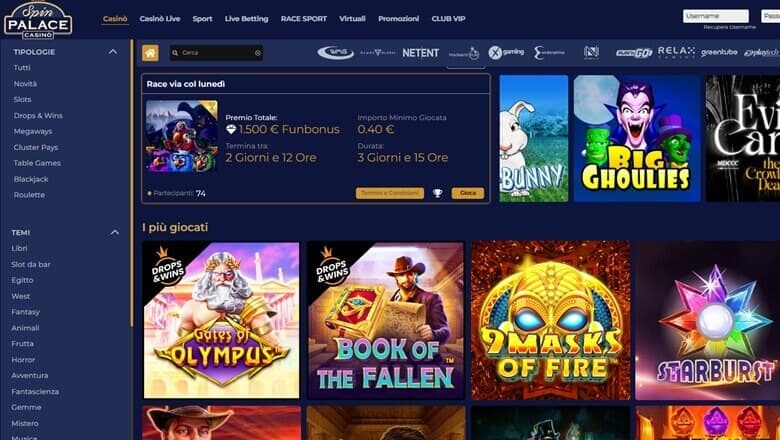
Task: Open the Spin Palace Casino logo
Action: pyautogui.click(x=38, y=20)
